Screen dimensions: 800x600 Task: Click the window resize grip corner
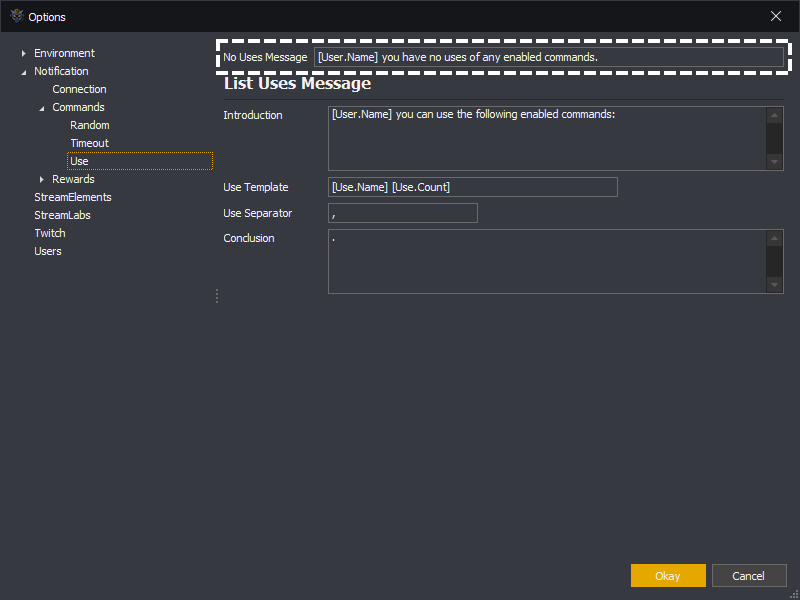click(x=794, y=594)
